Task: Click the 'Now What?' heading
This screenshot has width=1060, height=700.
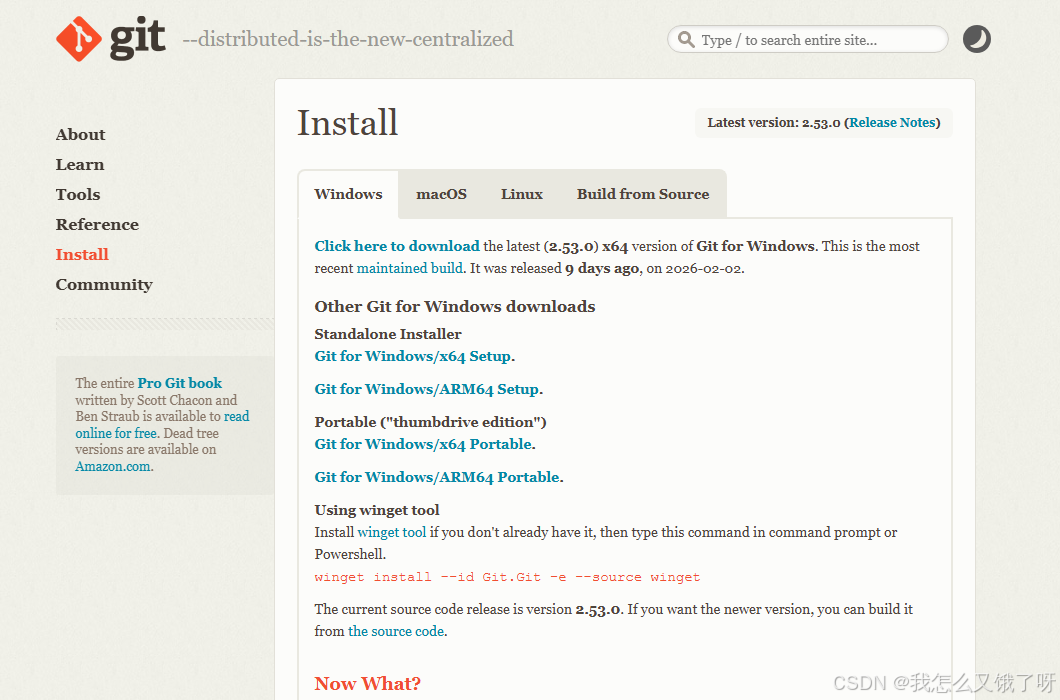Action: tap(368, 683)
